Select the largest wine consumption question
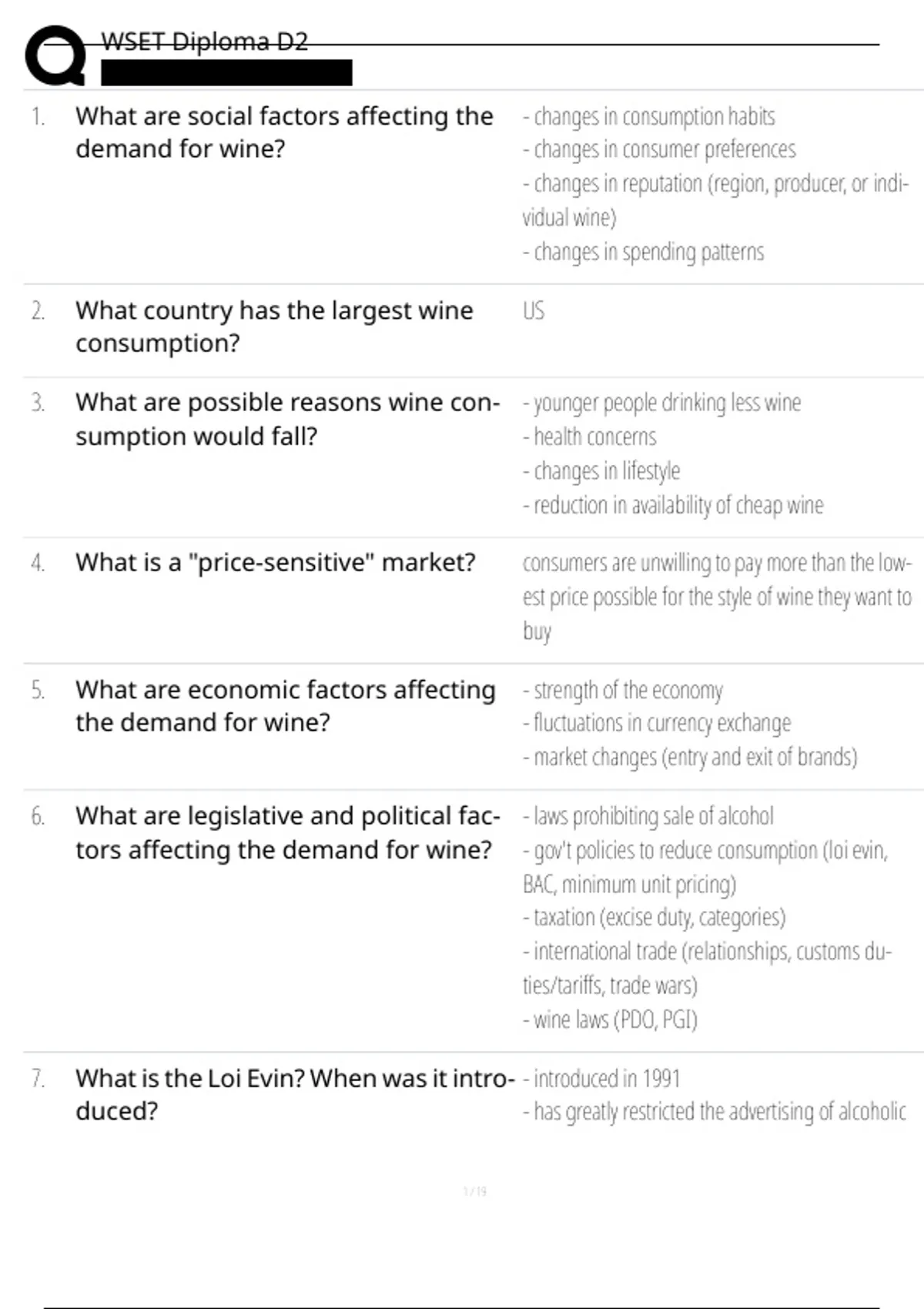The image size is (924, 1309). (274, 326)
